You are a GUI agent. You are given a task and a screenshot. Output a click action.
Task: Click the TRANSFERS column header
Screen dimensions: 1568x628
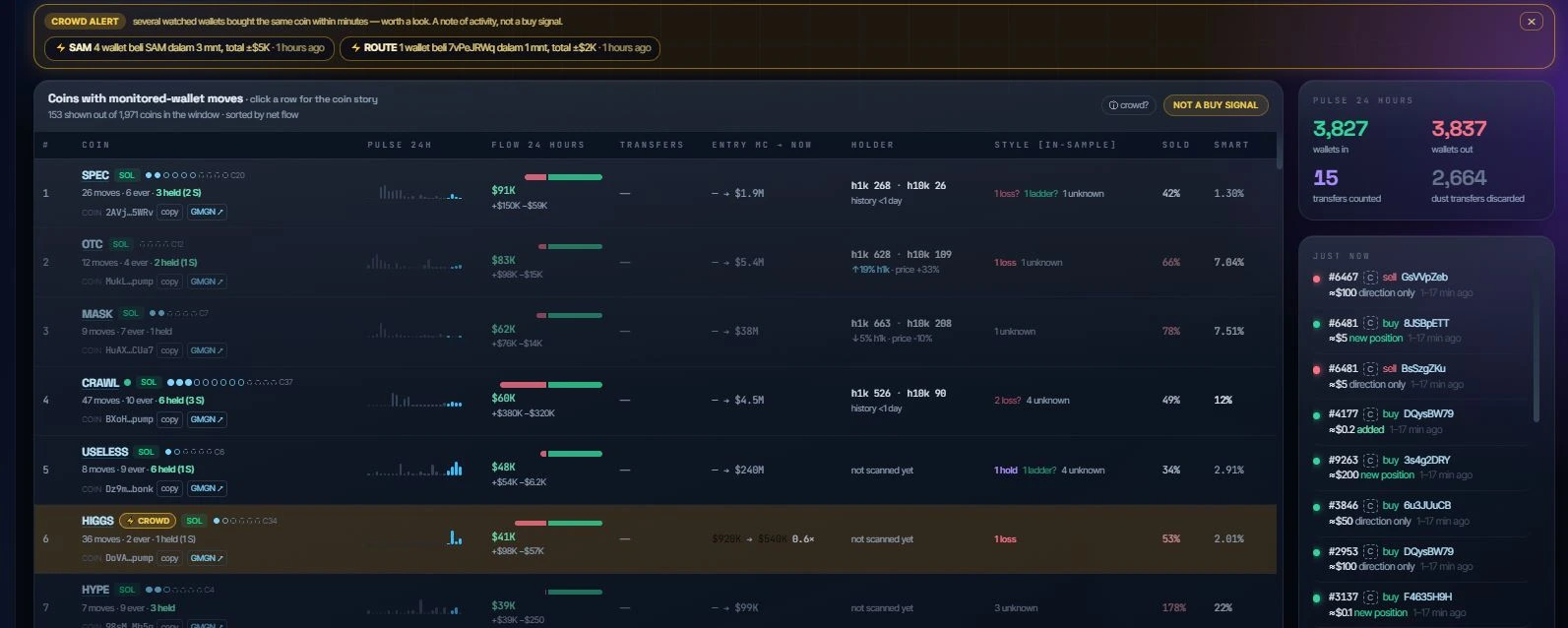click(x=652, y=145)
